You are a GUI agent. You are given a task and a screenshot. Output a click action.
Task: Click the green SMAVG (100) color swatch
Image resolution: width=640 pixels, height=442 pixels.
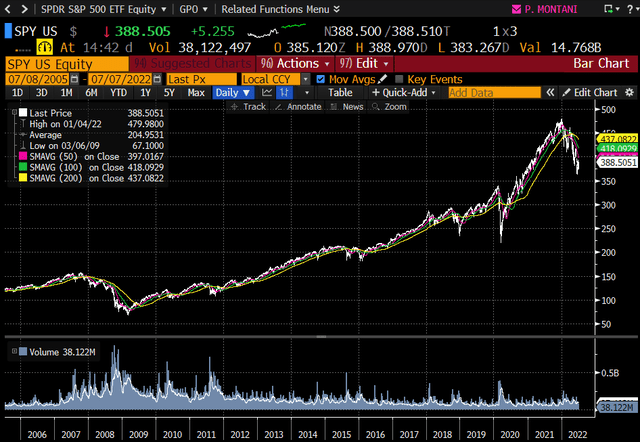[x=23, y=167]
